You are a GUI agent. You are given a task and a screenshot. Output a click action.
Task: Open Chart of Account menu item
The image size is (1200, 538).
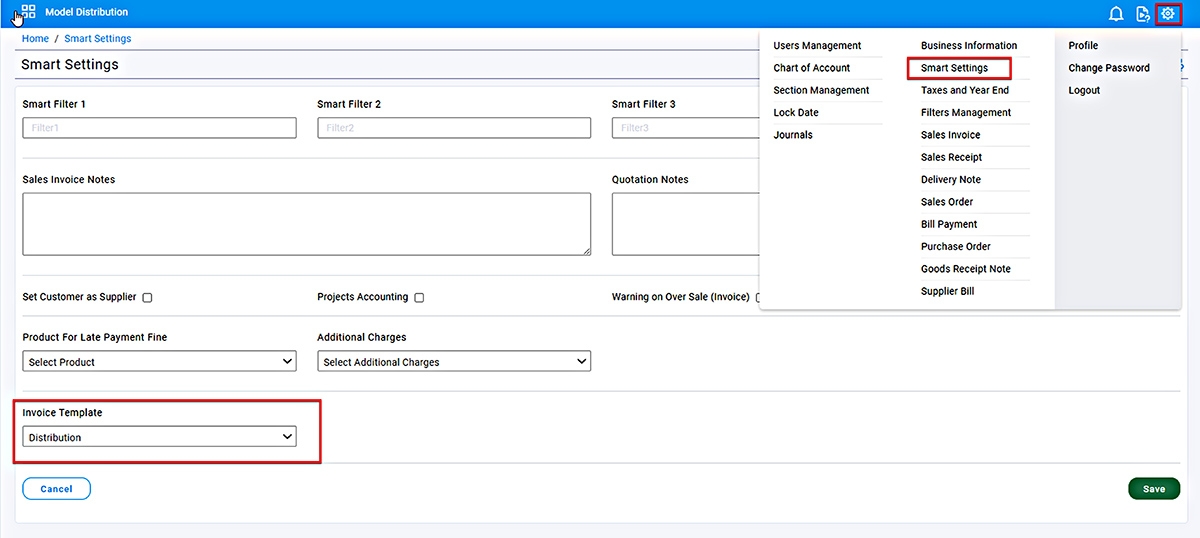[x=812, y=68]
